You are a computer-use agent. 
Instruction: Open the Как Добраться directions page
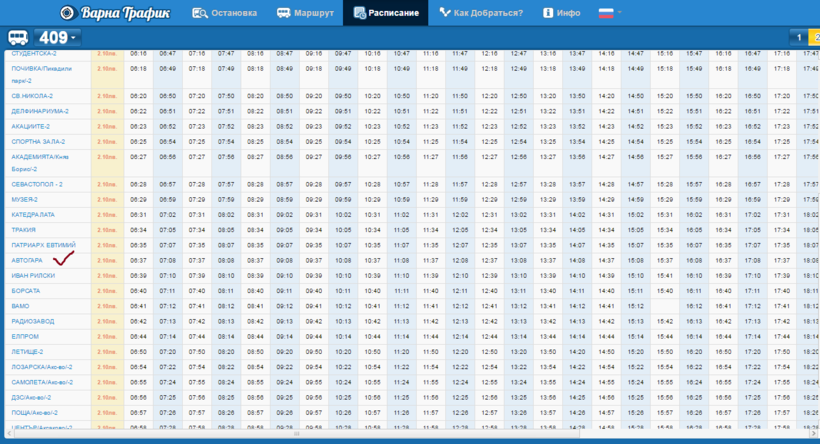[x=481, y=13]
